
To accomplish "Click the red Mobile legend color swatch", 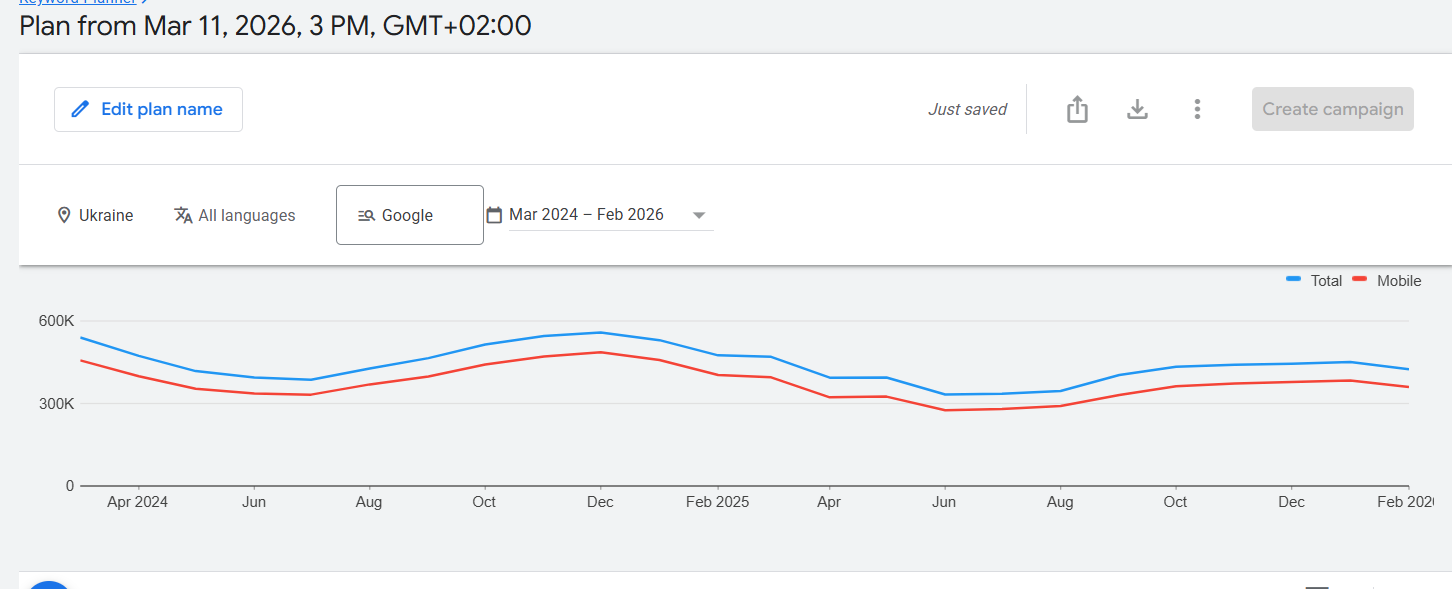I will 1359,280.
